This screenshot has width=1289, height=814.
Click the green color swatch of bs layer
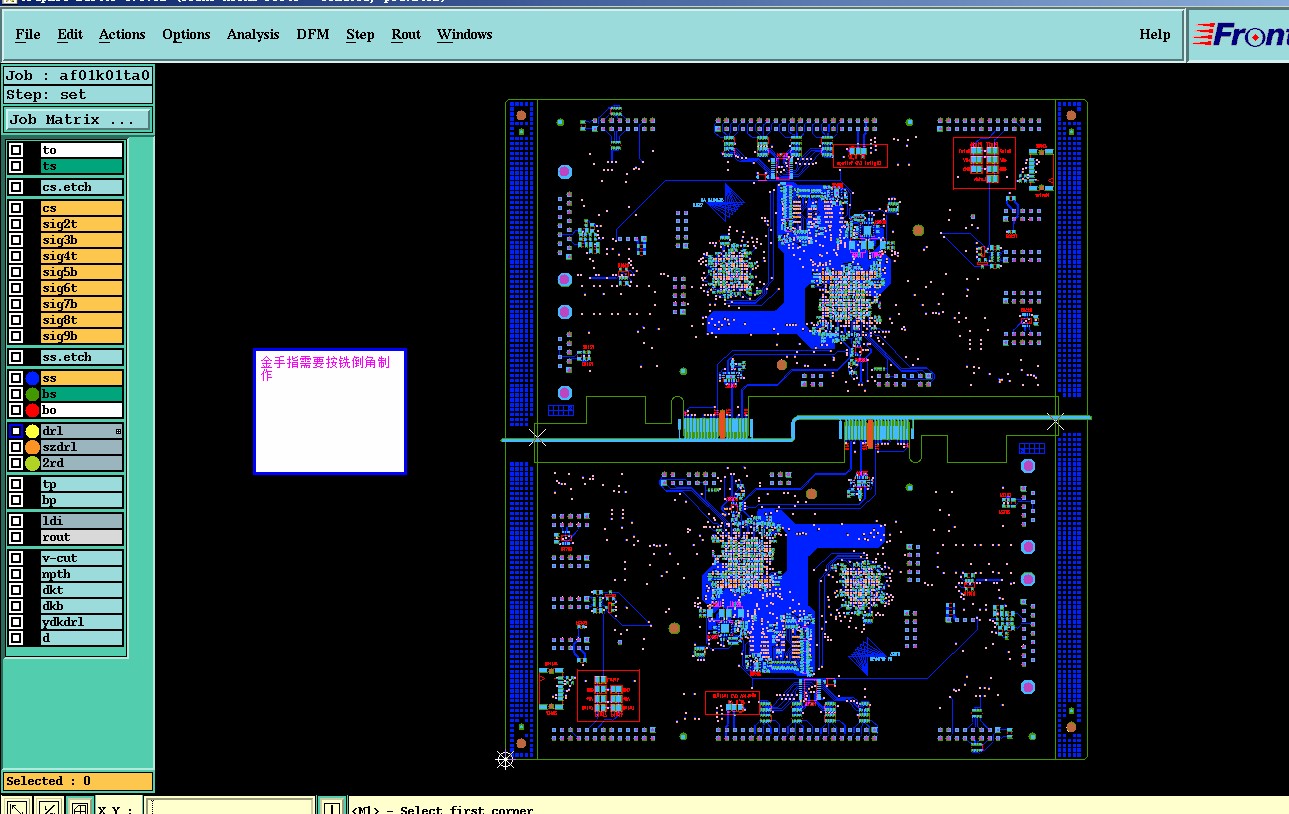click(x=32, y=394)
